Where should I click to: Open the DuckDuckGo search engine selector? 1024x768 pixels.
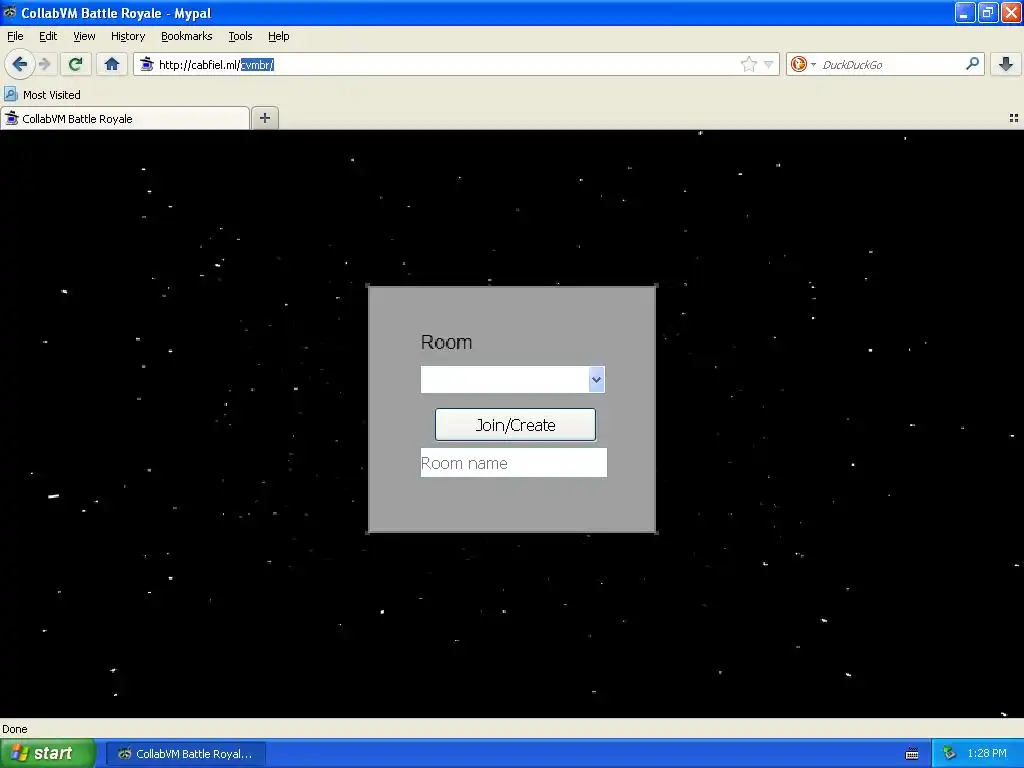pos(803,64)
